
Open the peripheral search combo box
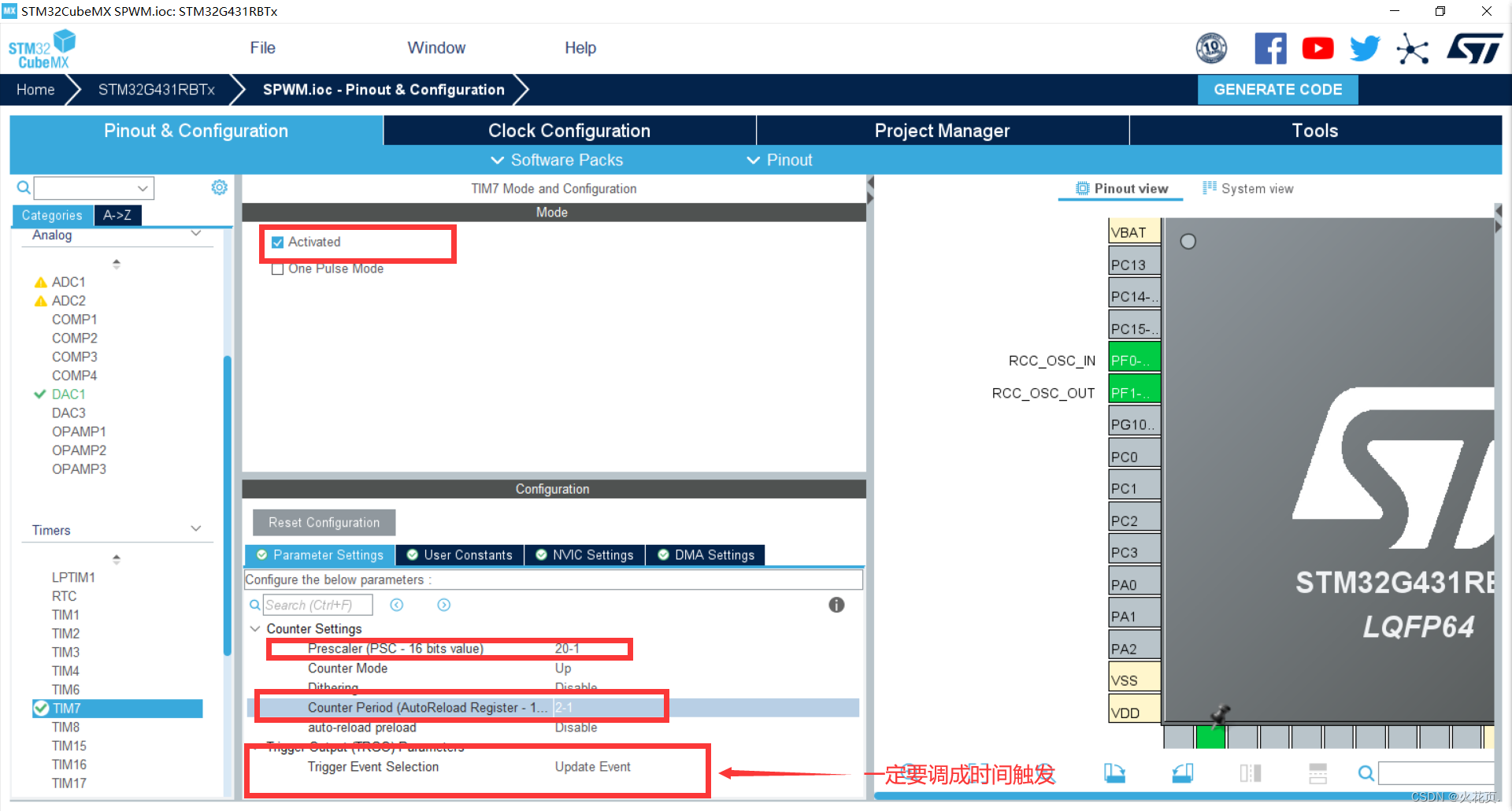94,188
